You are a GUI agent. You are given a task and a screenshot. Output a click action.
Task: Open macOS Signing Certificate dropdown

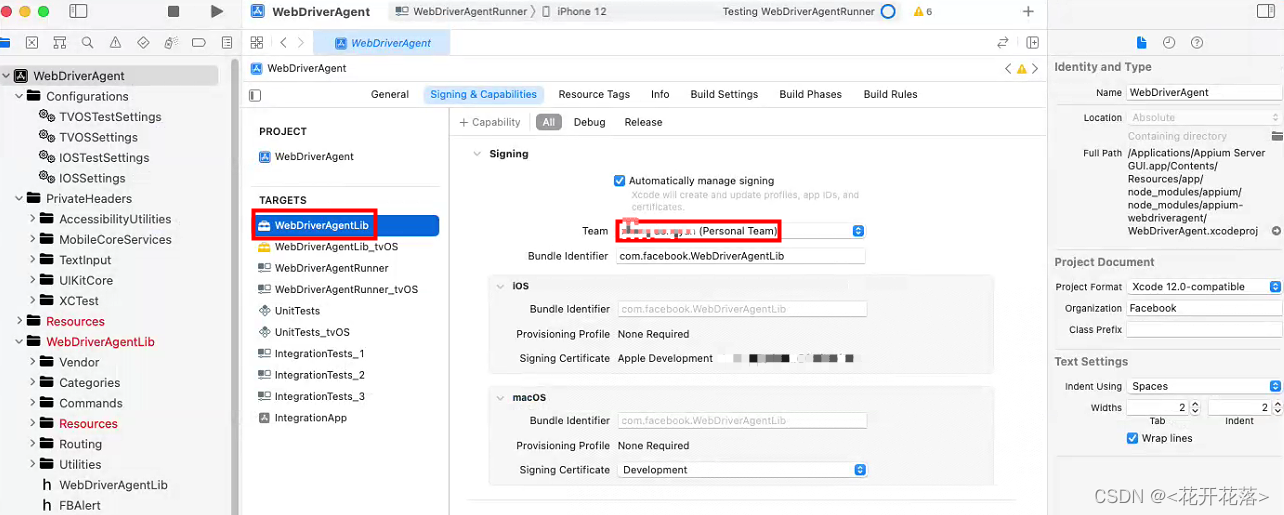[x=742, y=470]
